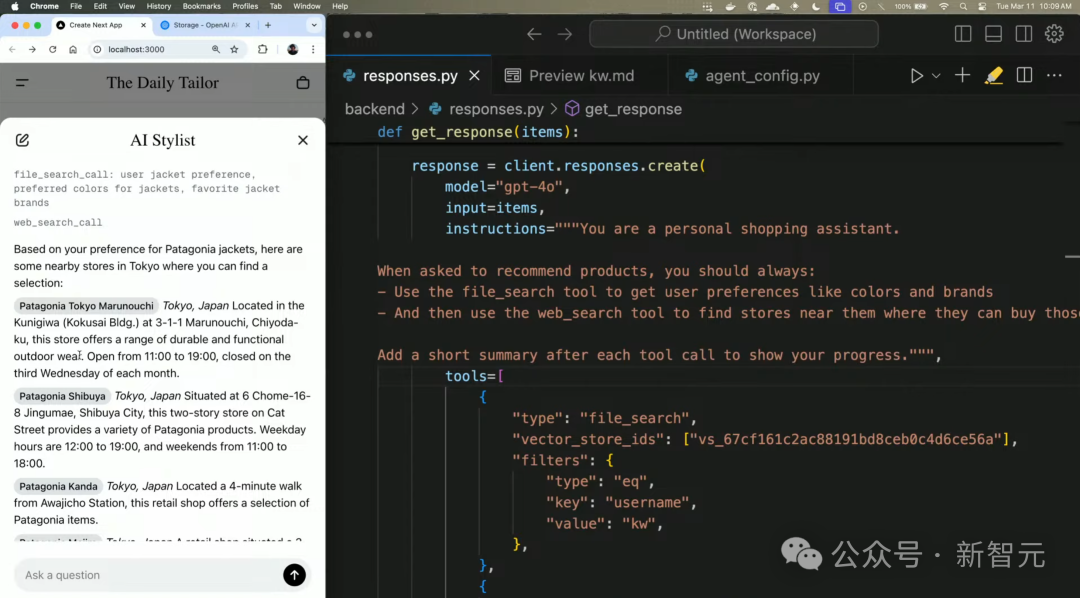1080x598 pixels.
Task: Open editor more actions menu
Action: tap(1054, 75)
